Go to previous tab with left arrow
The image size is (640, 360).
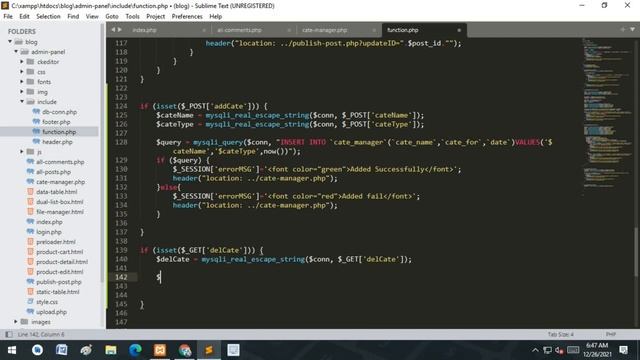point(113,29)
